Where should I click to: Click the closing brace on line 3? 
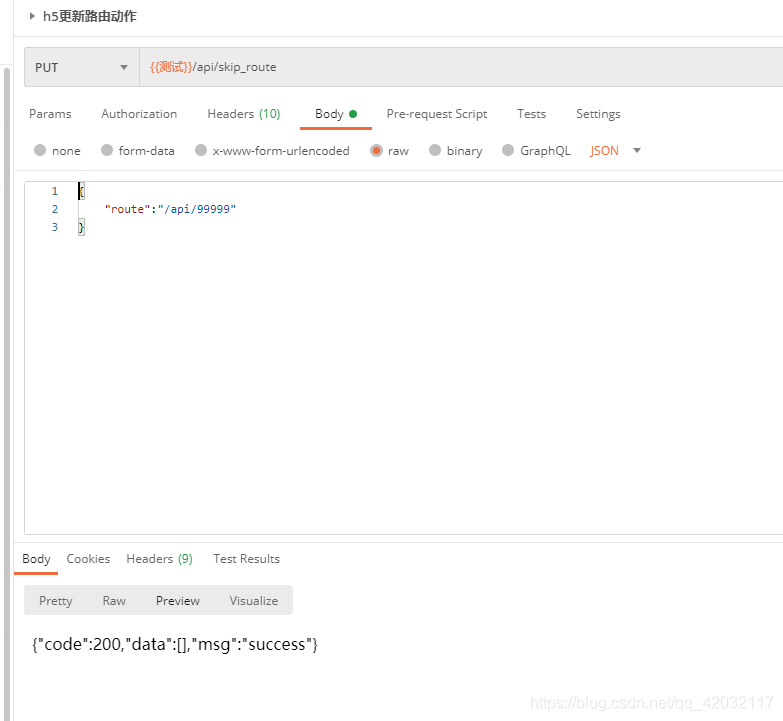coord(81,227)
